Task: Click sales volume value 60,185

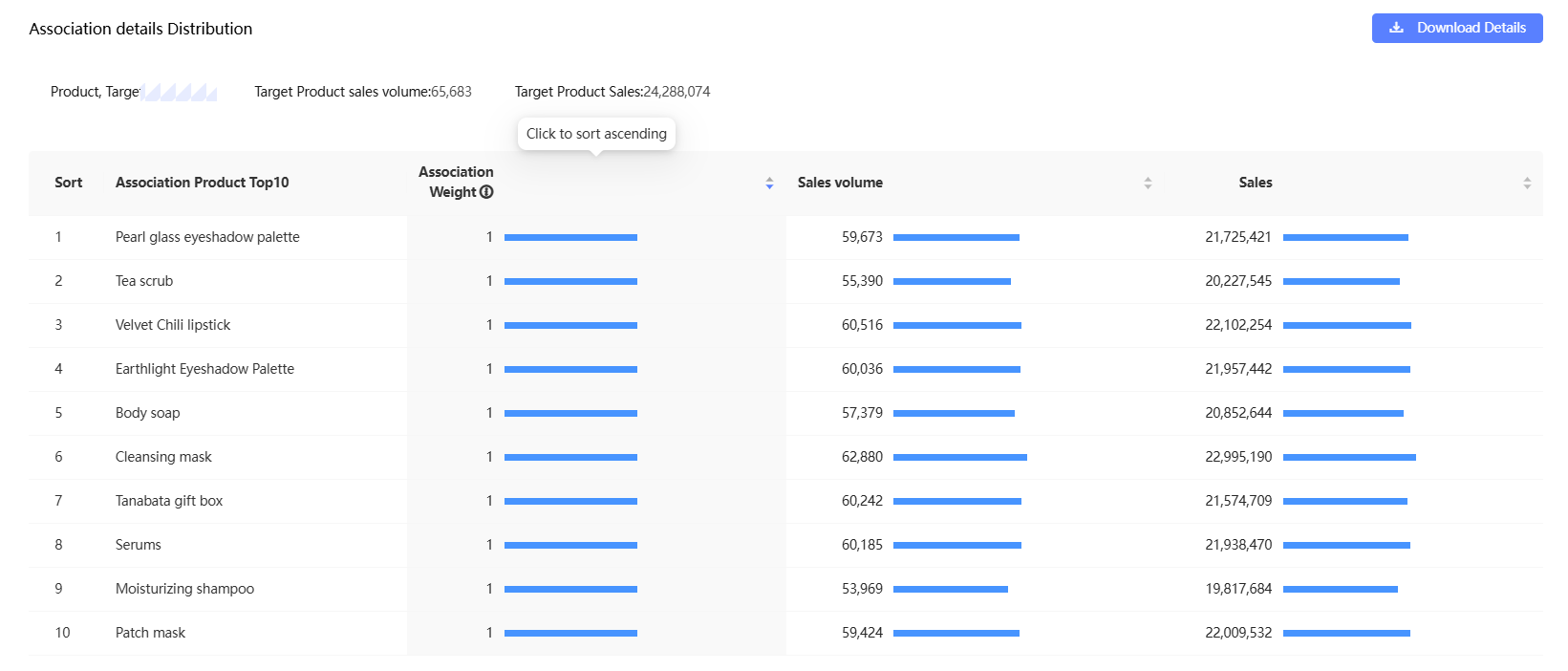Action: tap(862, 545)
